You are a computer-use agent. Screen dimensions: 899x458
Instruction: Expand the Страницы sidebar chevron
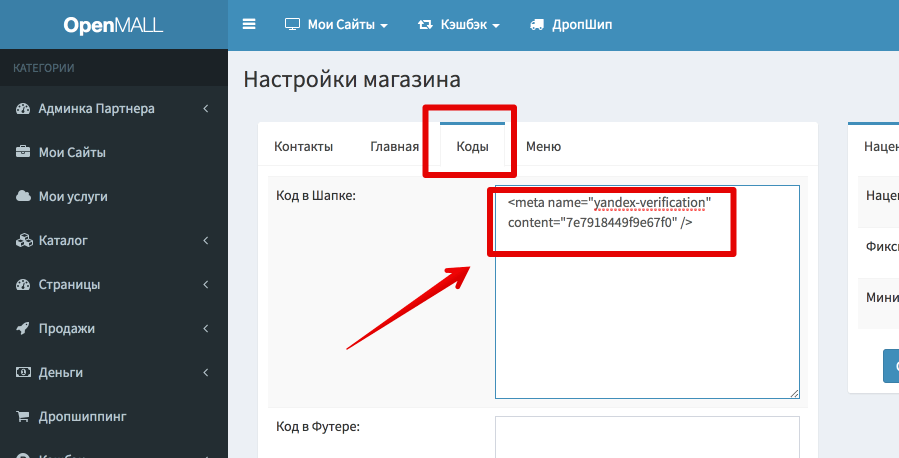205,284
